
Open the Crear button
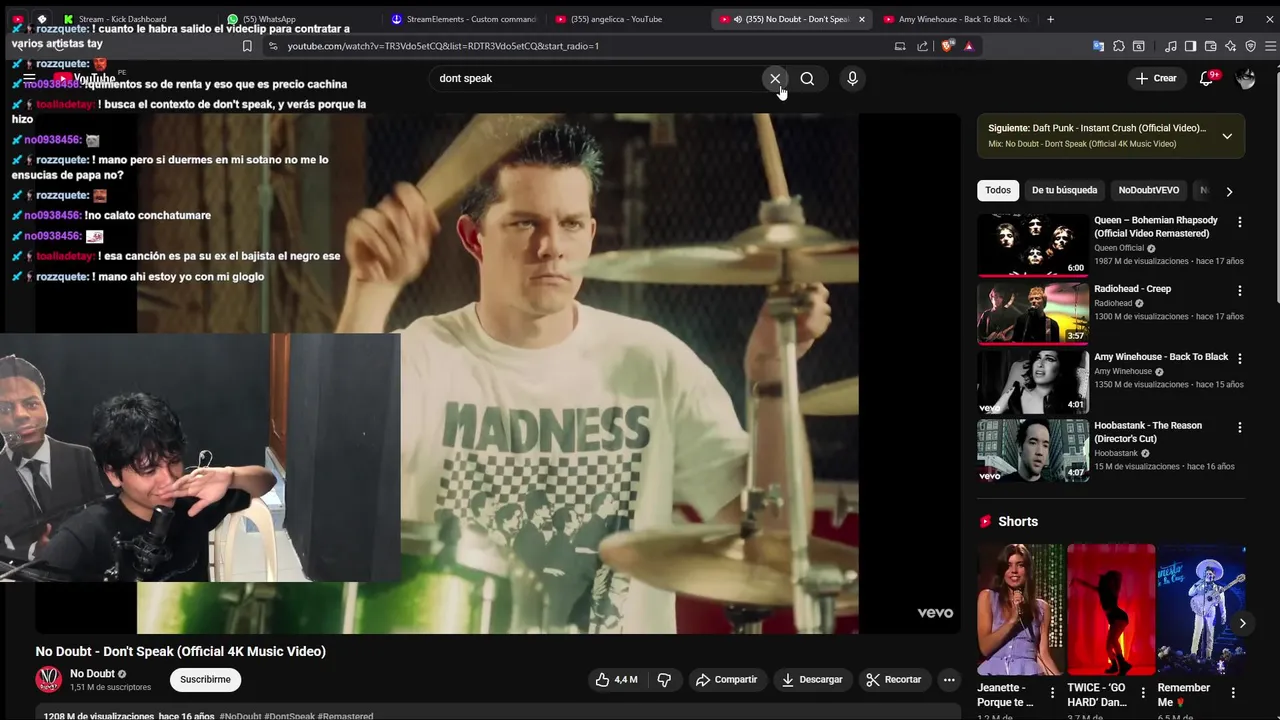click(x=1156, y=78)
